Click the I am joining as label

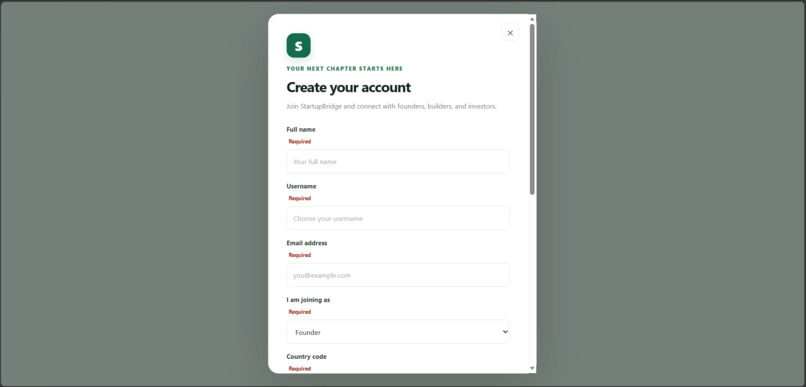pyautogui.click(x=308, y=300)
